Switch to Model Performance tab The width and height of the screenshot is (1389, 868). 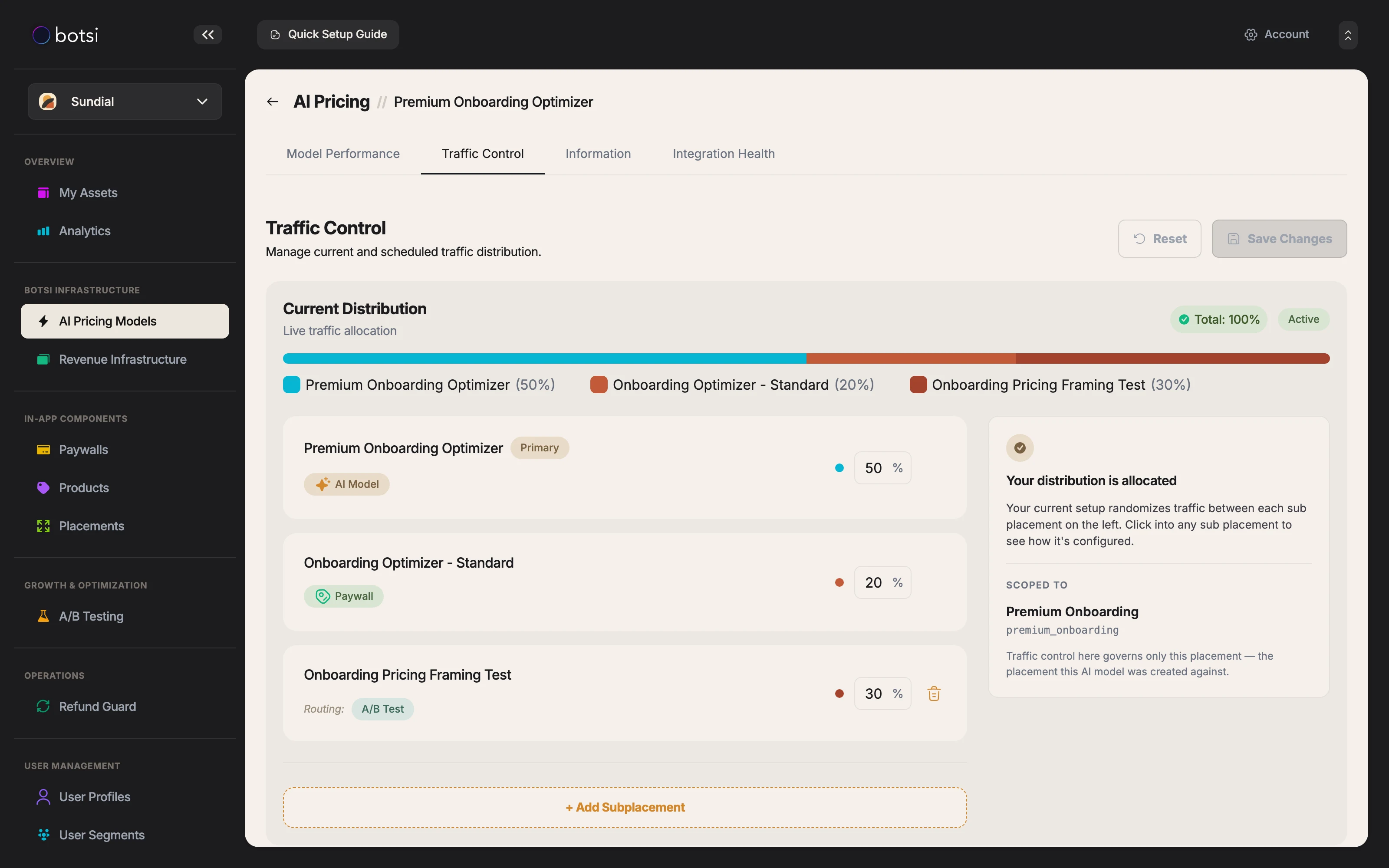point(343,154)
